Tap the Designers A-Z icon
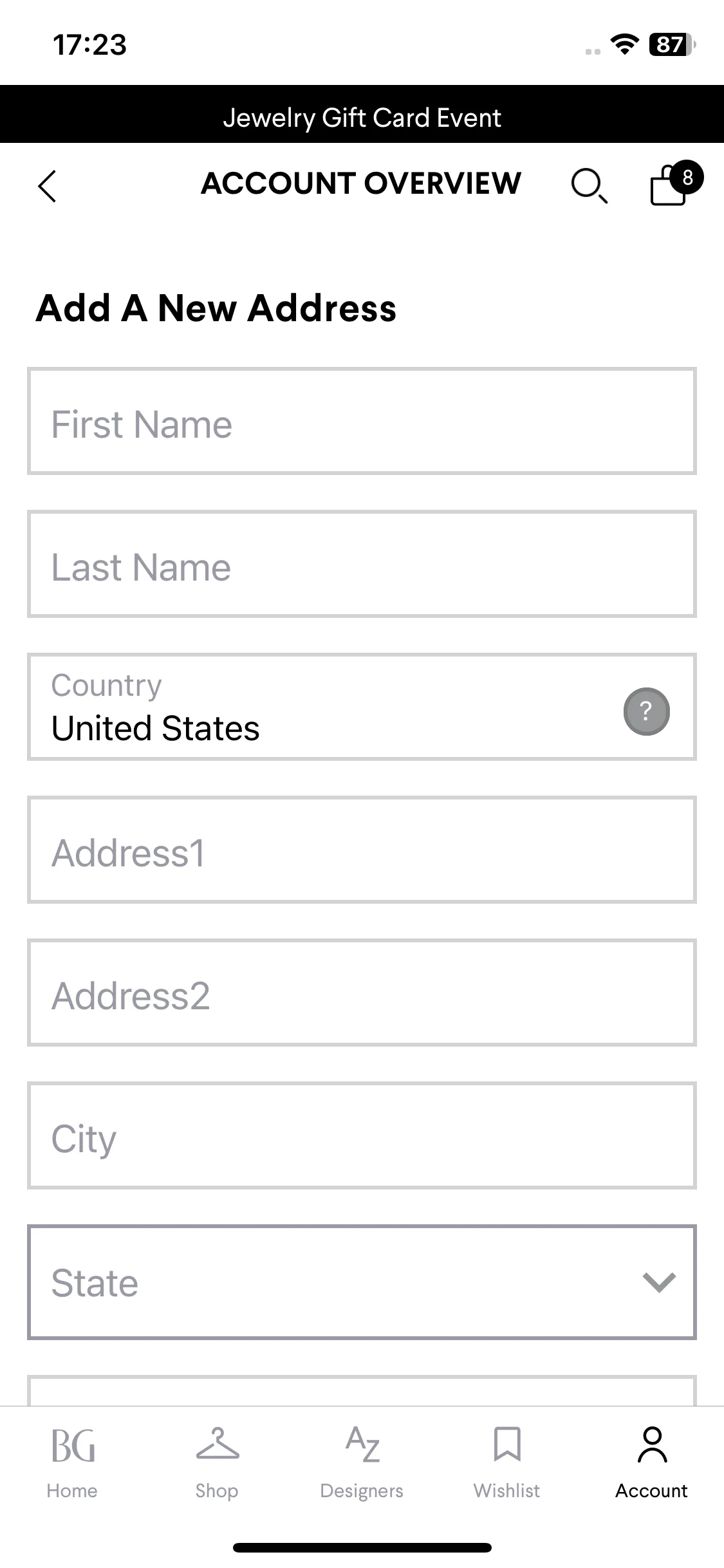This screenshot has height=1568, width=724. [x=362, y=1444]
